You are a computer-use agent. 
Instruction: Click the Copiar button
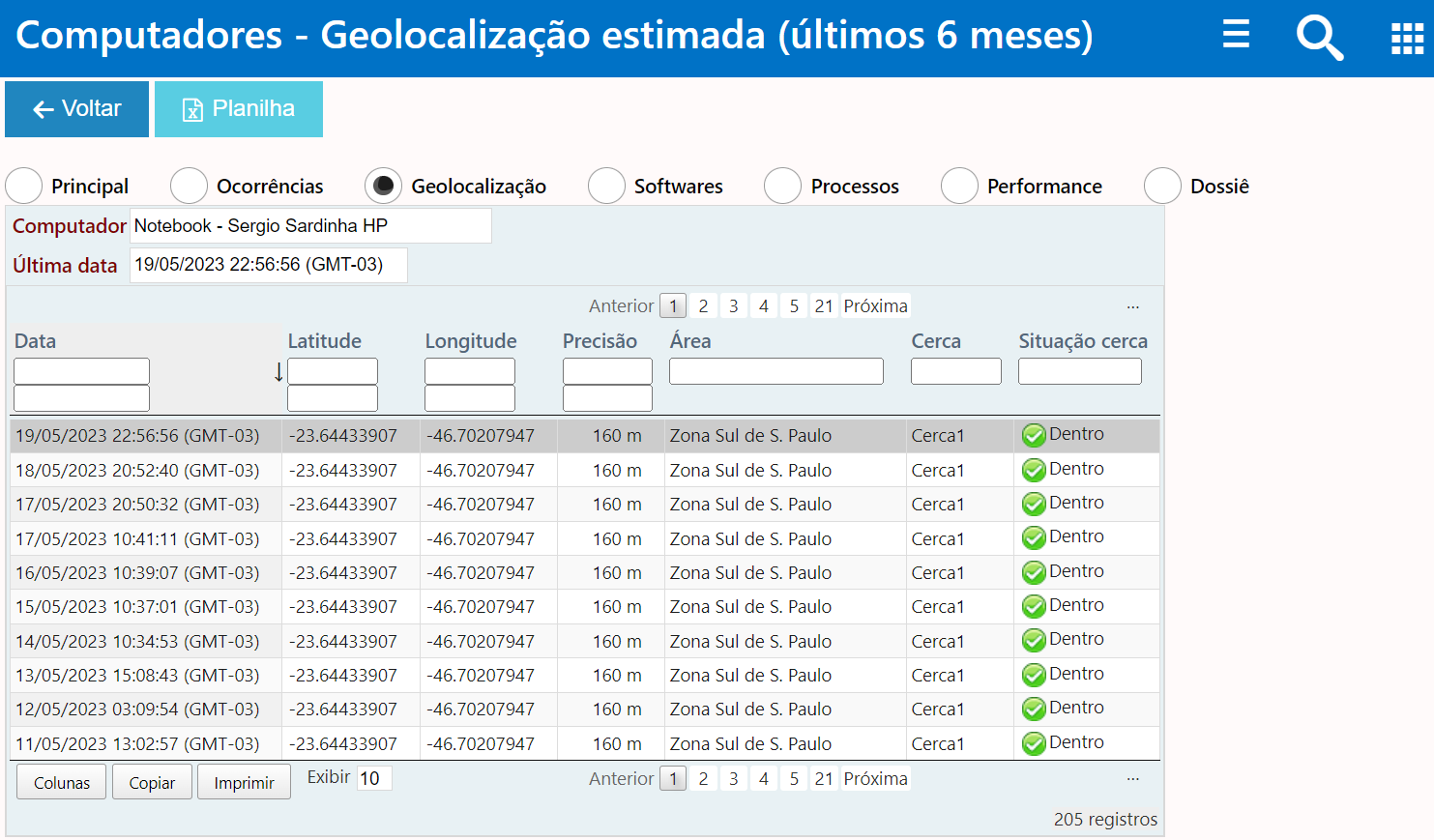coord(152,782)
